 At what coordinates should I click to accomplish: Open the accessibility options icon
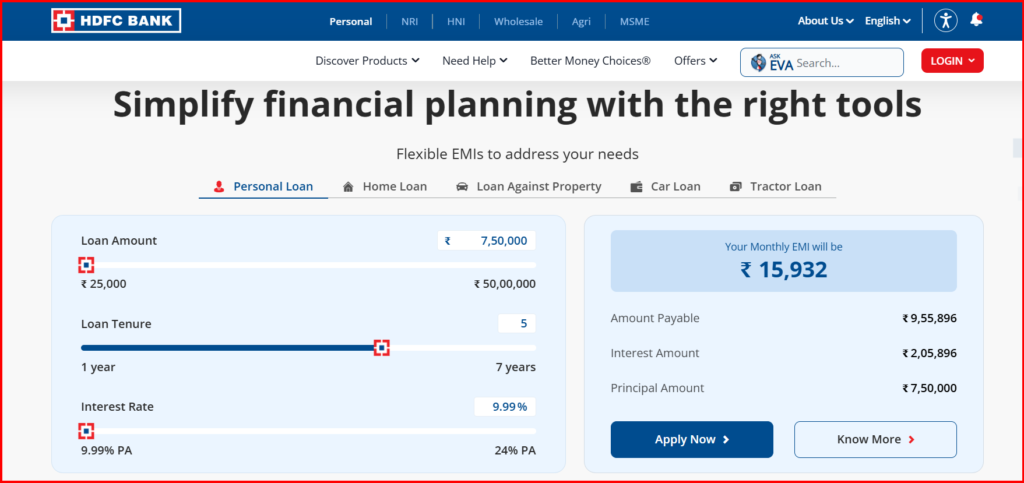click(945, 20)
